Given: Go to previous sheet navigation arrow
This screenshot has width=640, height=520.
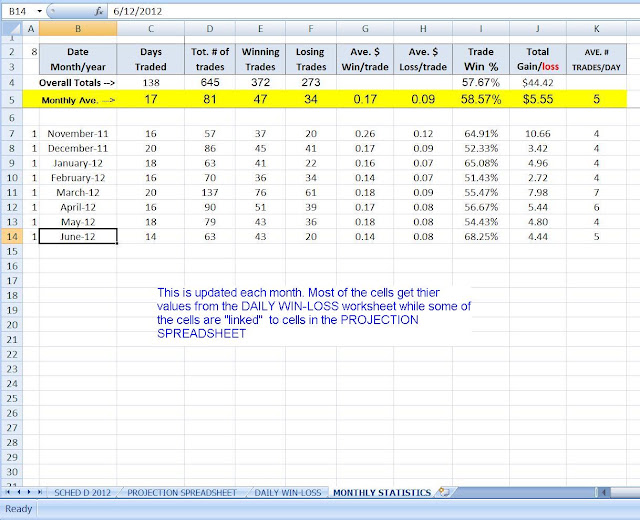Looking at the screenshot, I should tap(18, 492).
